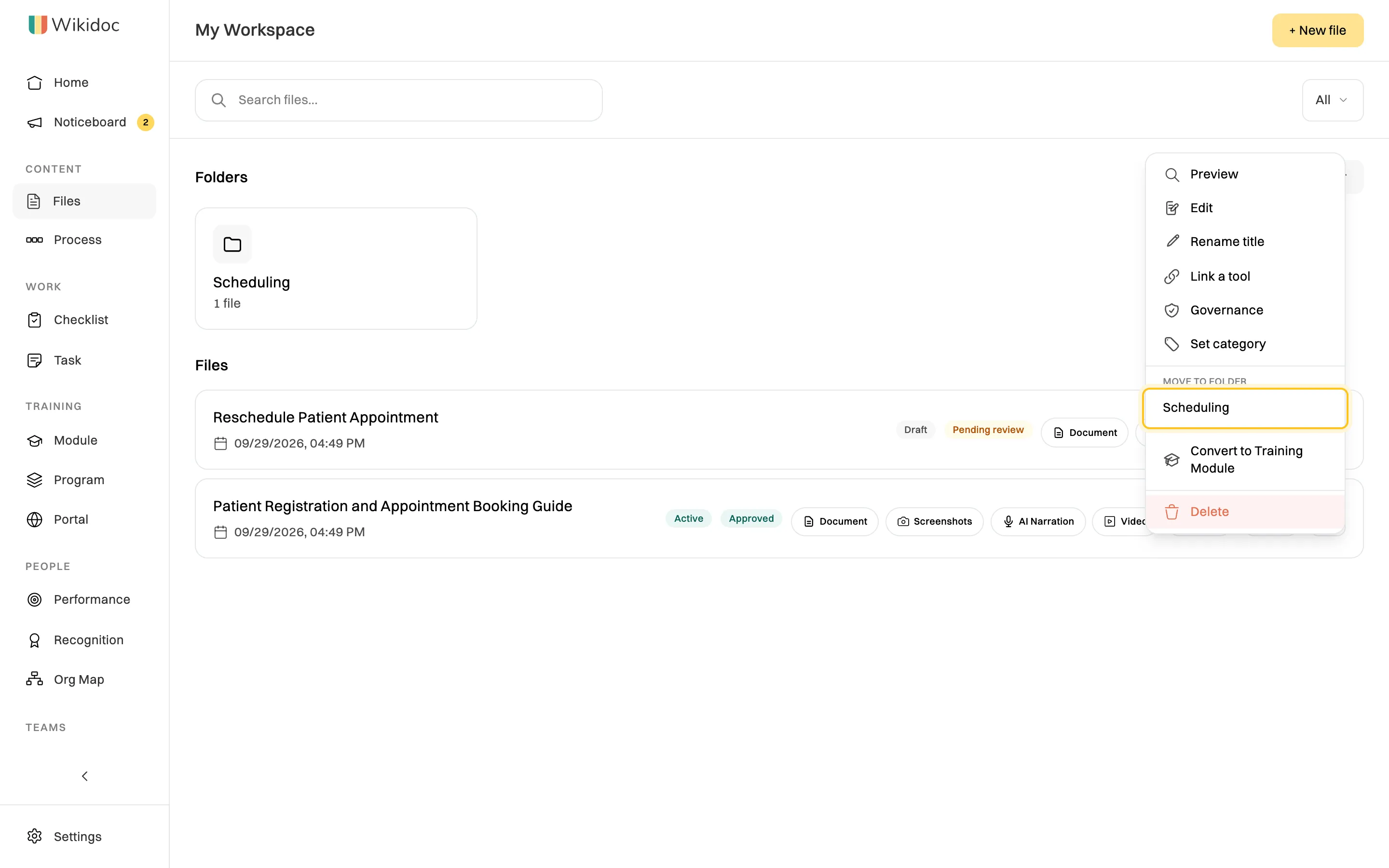This screenshot has height=868, width=1389.
Task: Click the Wikidoc logo icon
Action: [38, 25]
